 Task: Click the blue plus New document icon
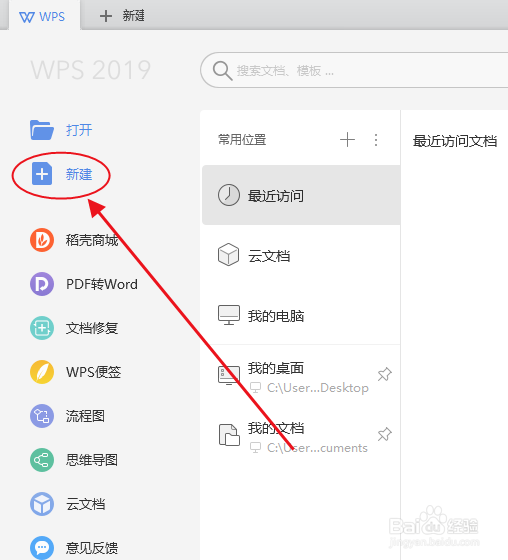coord(42,174)
